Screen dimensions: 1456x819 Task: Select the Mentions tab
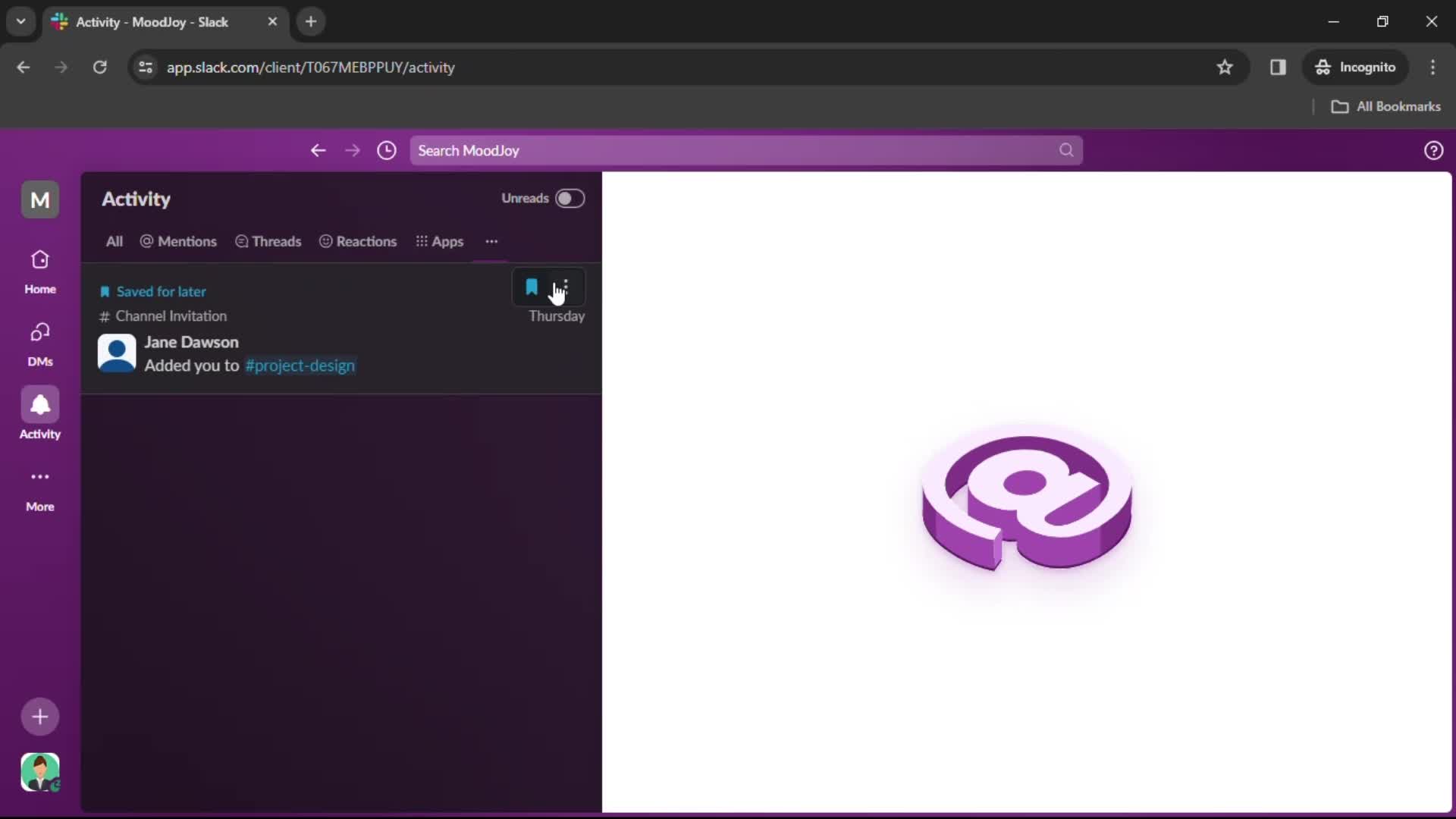(x=178, y=241)
